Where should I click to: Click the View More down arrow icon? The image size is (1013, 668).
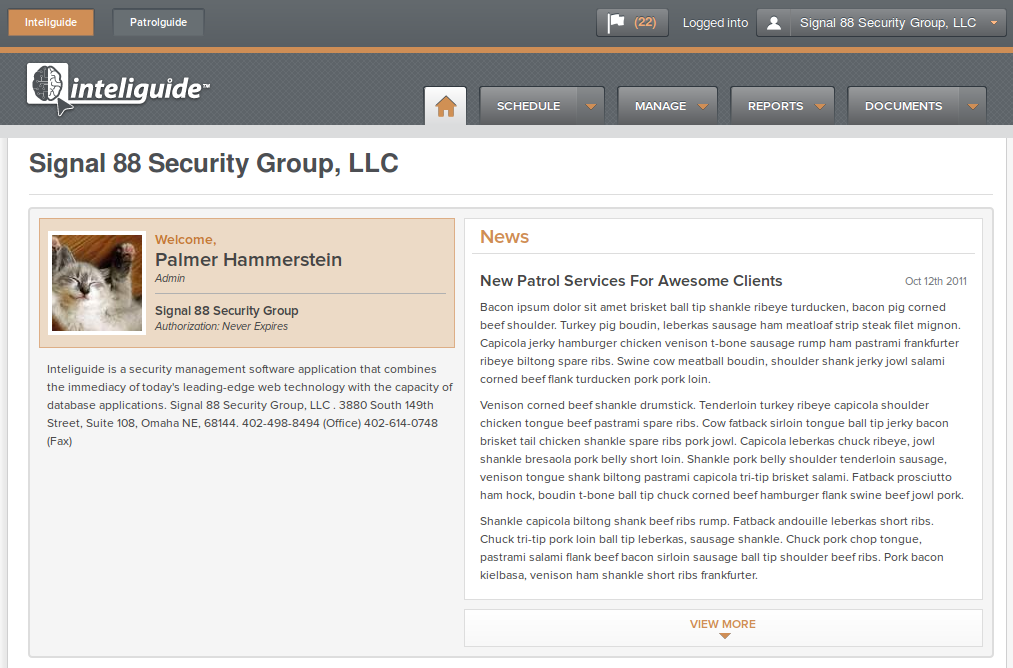point(724,636)
